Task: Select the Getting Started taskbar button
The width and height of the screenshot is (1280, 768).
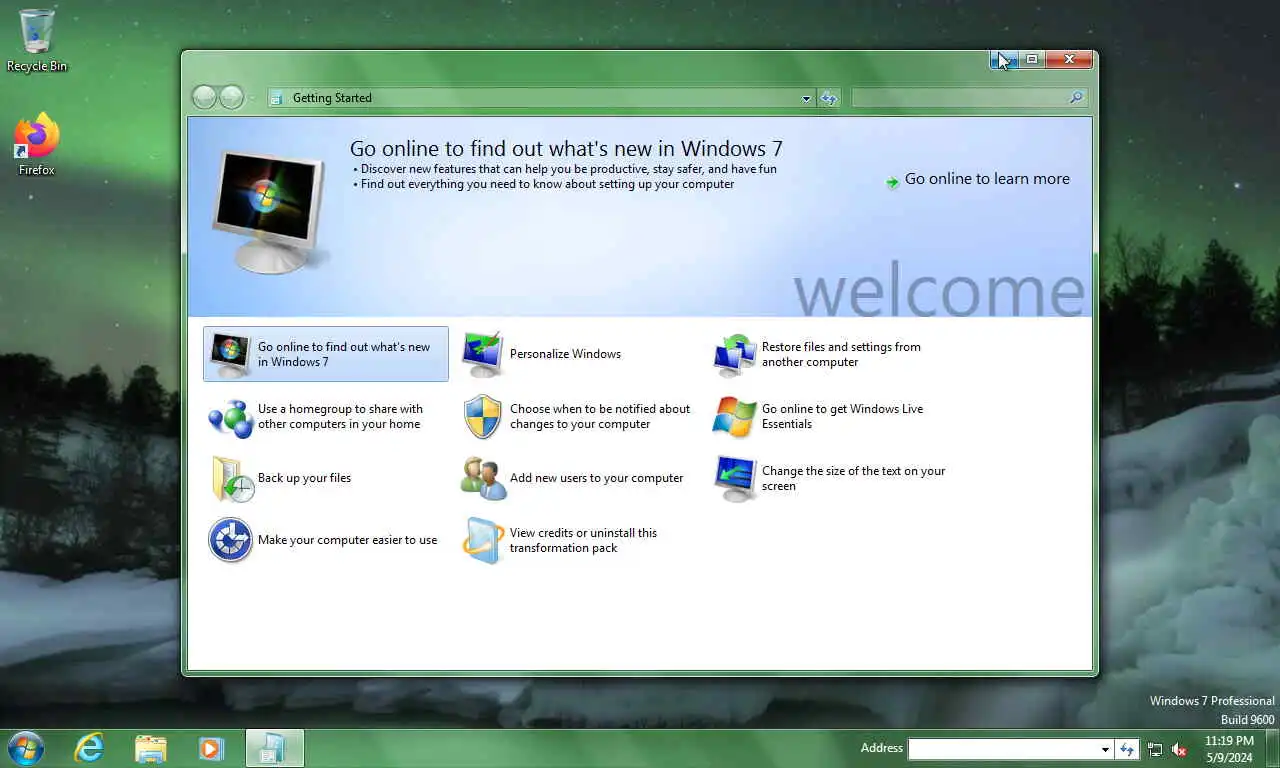Action: [275, 748]
